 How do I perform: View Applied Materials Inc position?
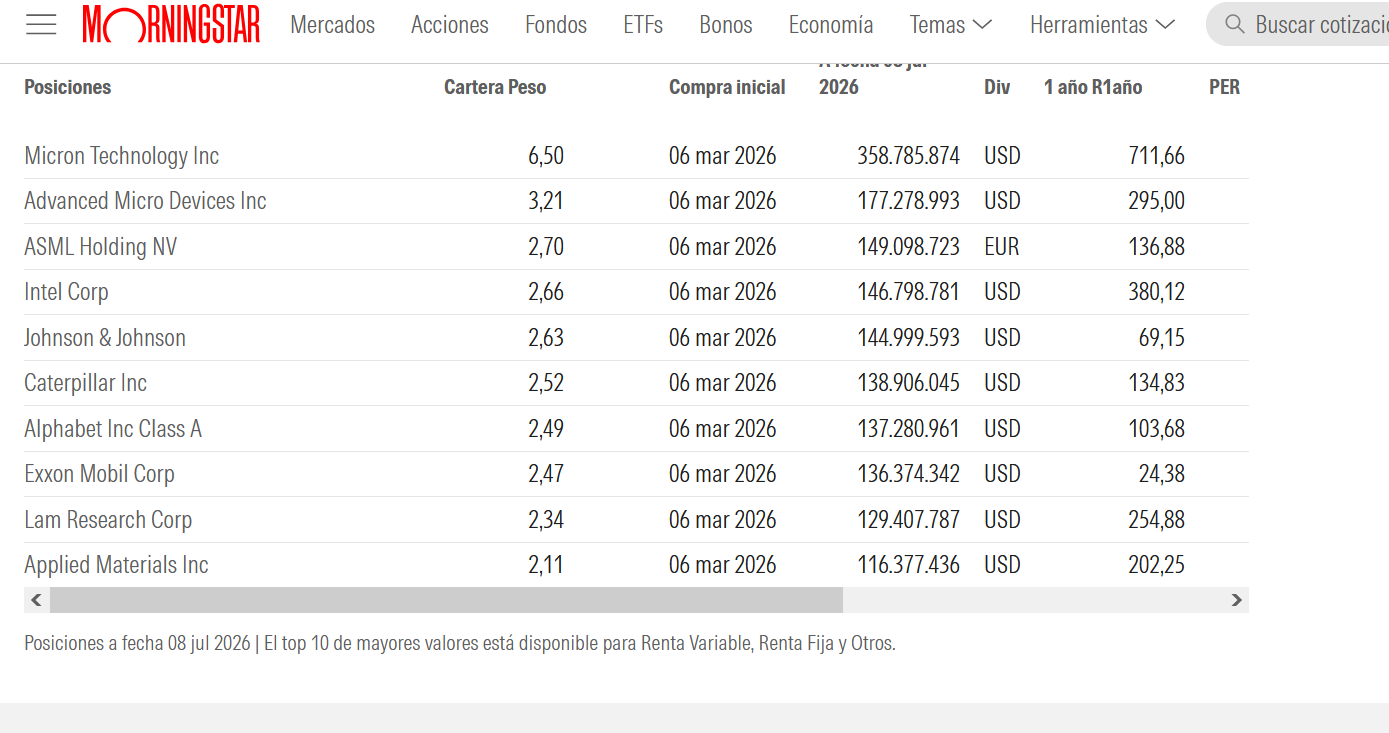[x=117, y=565]
